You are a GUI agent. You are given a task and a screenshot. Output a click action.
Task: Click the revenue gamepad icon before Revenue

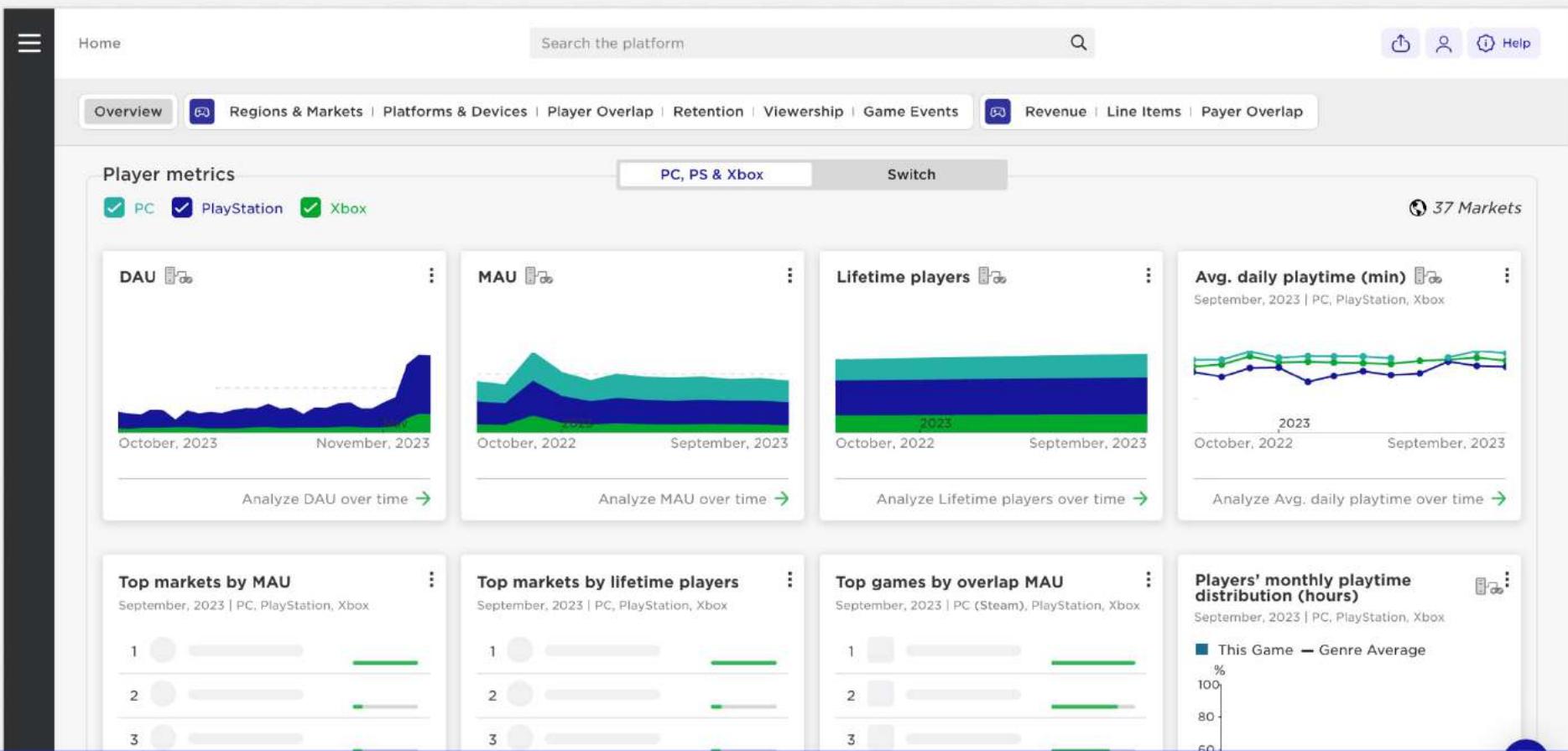click(997, 112)
